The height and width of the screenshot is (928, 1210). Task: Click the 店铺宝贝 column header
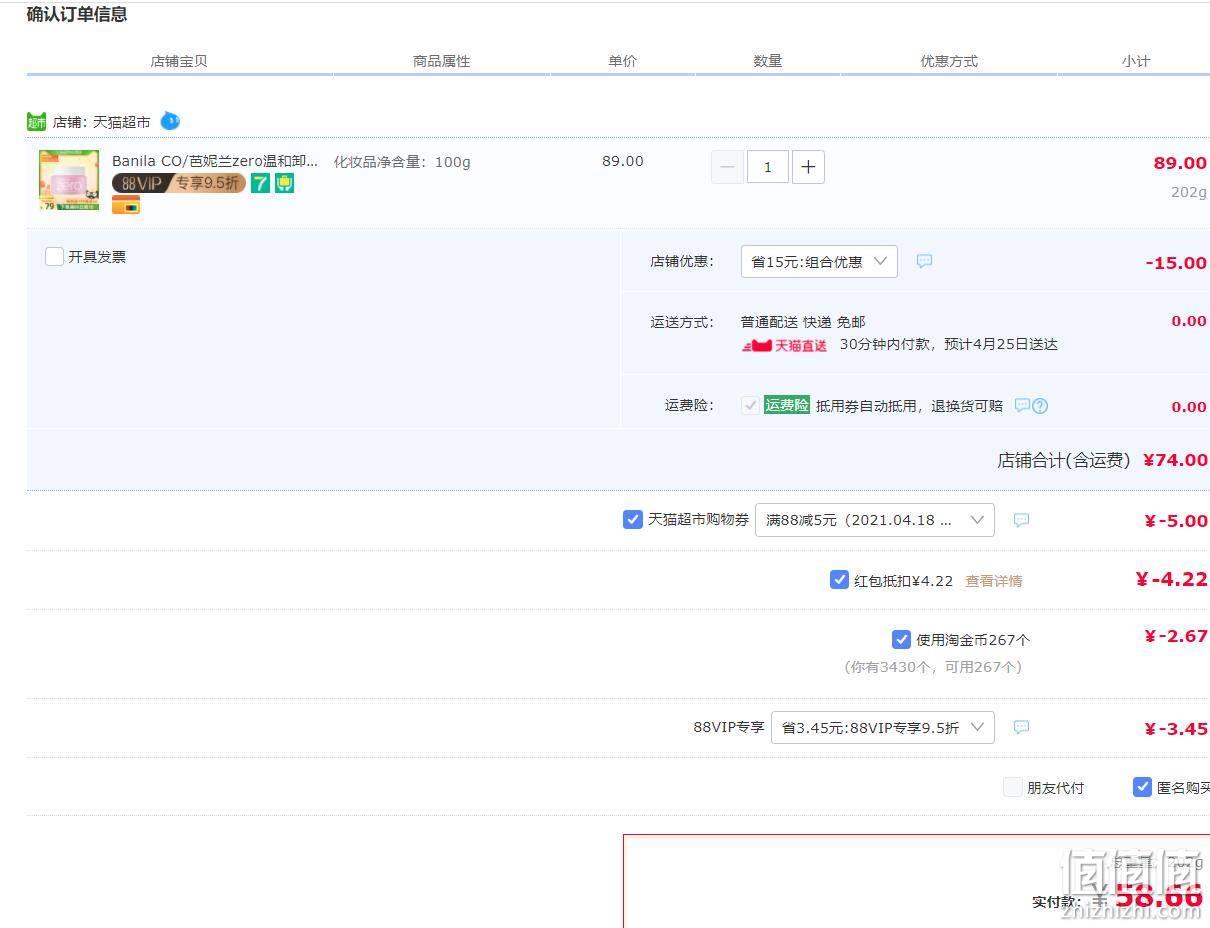click(179, 61)
